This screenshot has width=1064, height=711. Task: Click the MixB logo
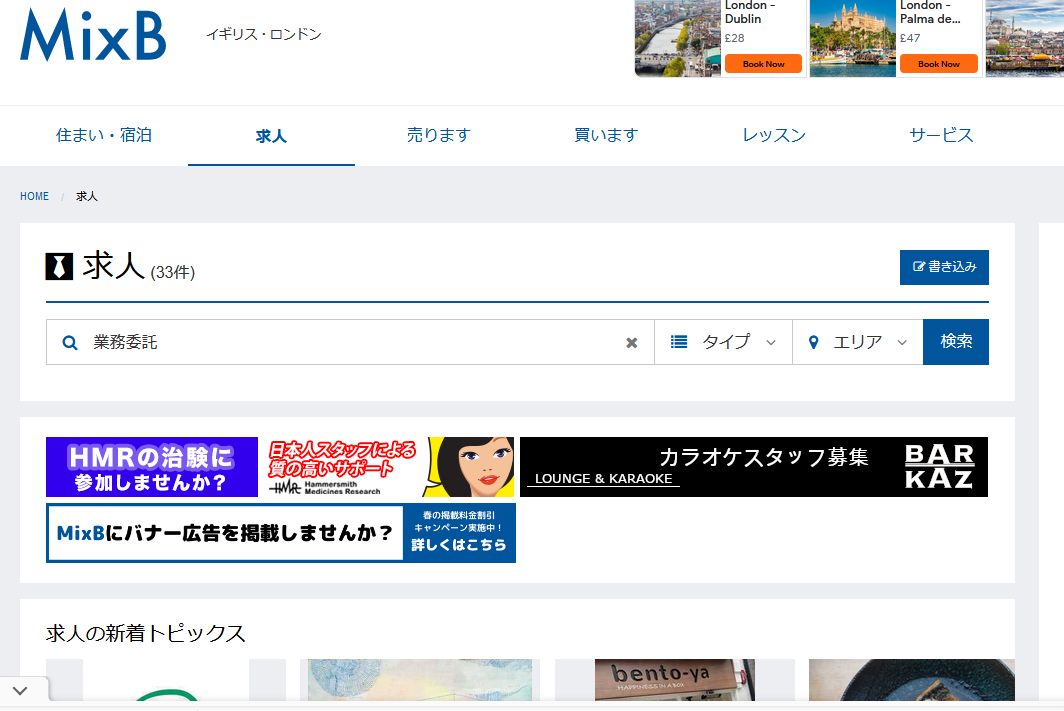[x=93, y=35]
